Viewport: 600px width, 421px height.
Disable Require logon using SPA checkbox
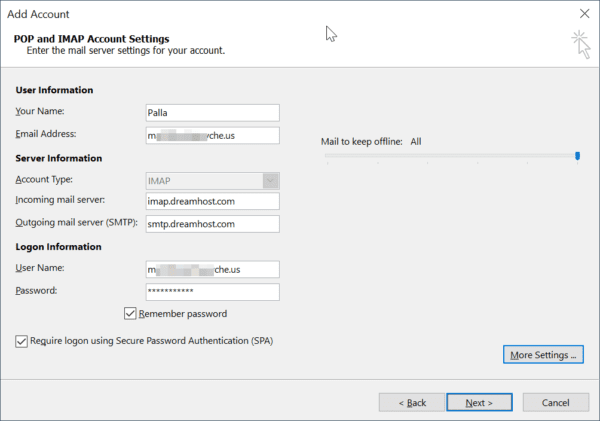point(22,341)
